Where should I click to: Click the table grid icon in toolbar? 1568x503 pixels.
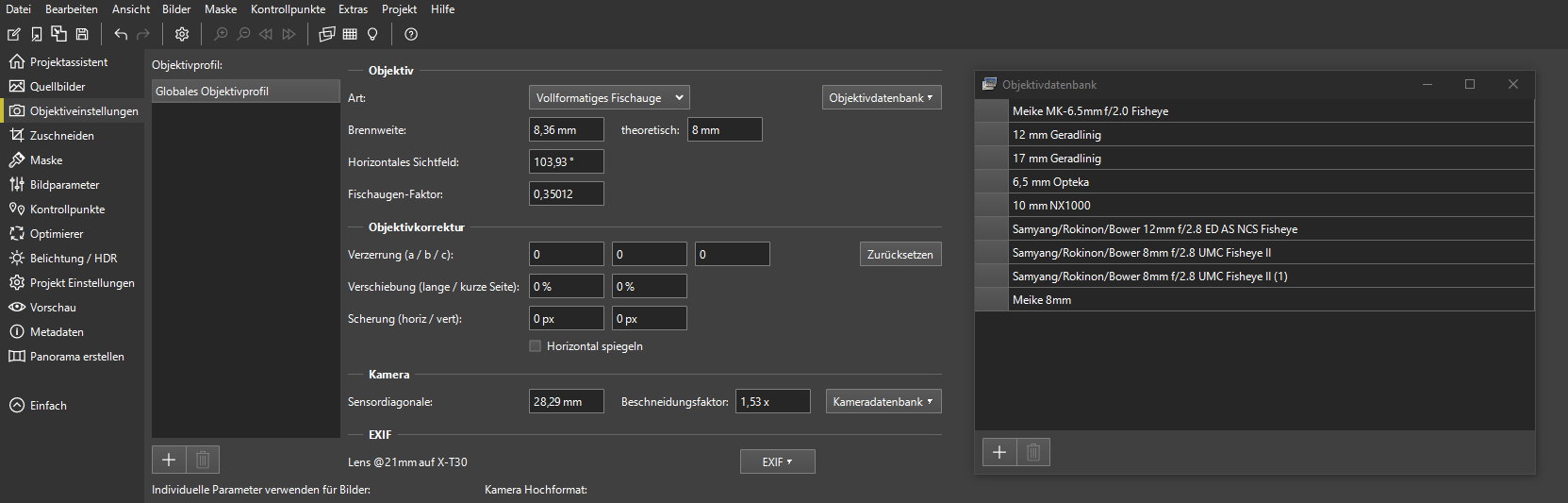click(350, 34)
